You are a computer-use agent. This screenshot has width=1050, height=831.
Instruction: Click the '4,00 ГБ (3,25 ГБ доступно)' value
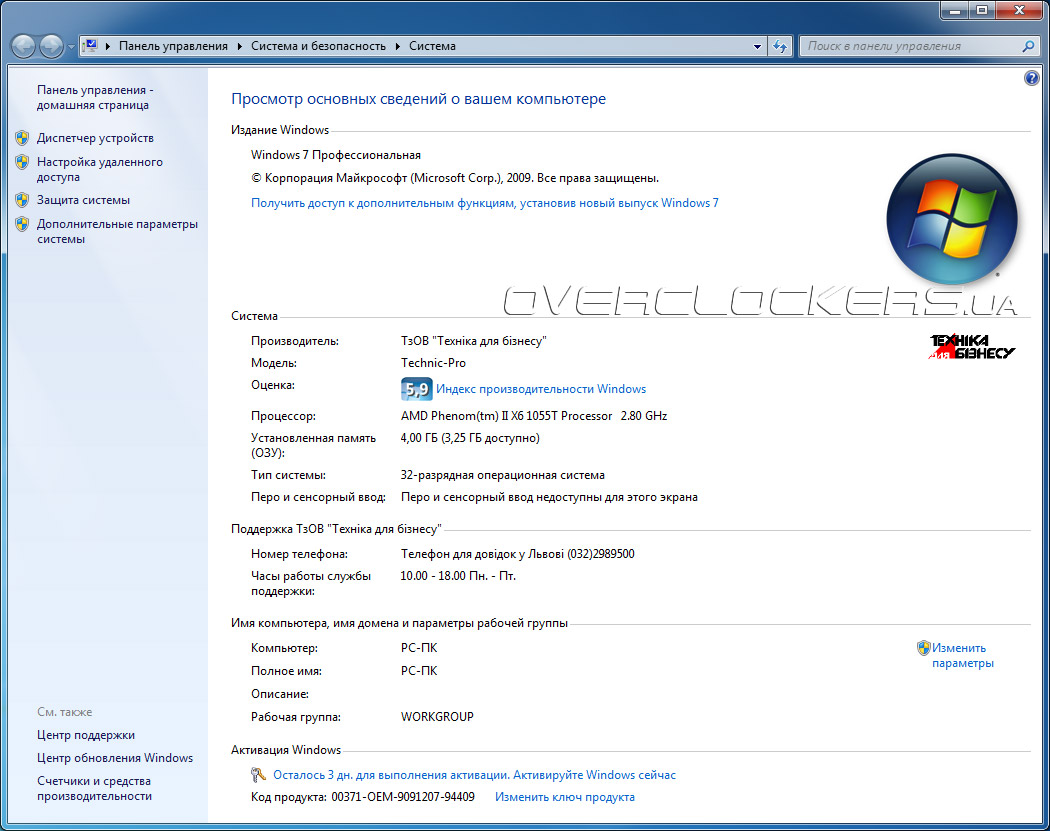click(470, 438)
